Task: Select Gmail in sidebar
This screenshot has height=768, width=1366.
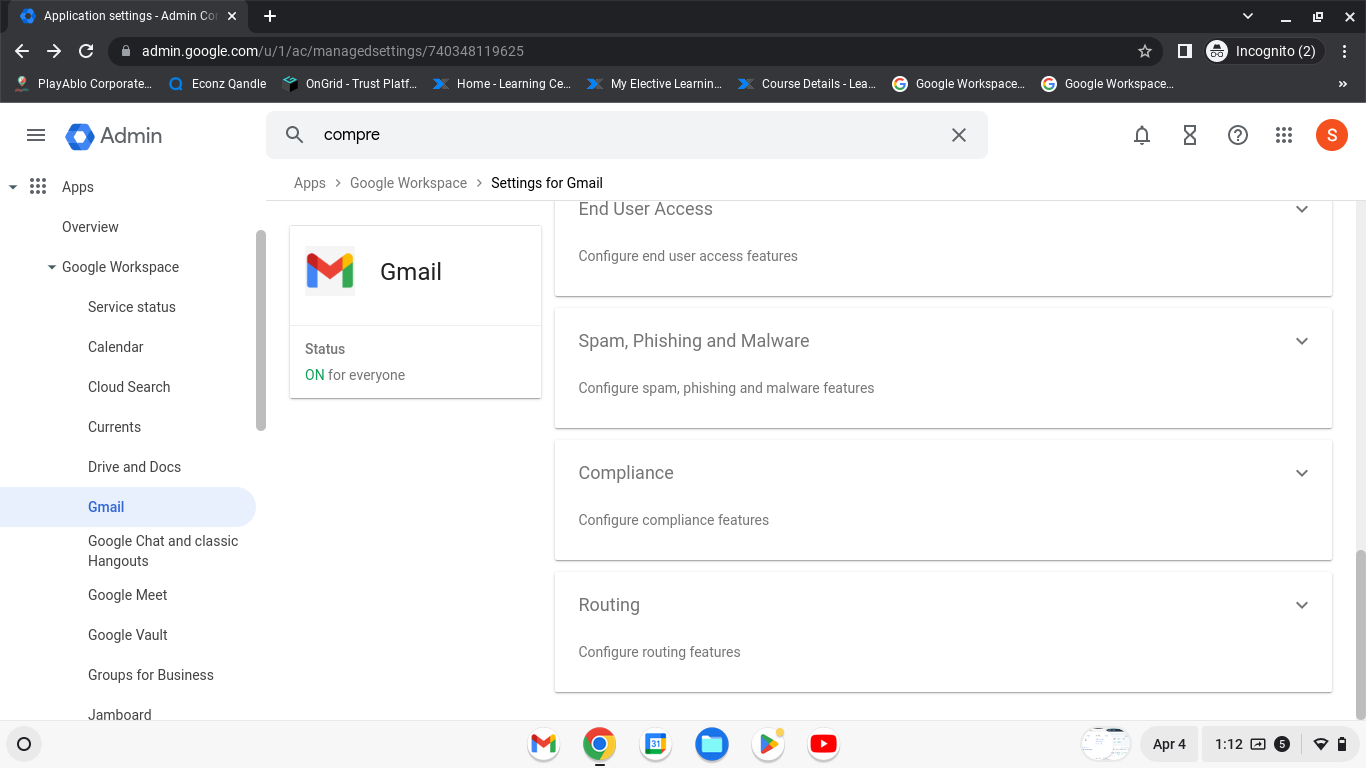Action: 127,507
